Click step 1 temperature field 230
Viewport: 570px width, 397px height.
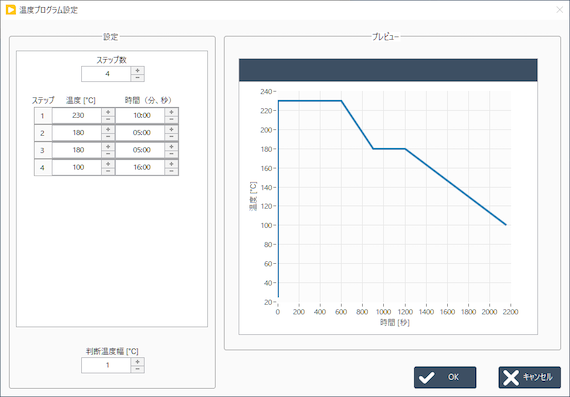point(77,116)
